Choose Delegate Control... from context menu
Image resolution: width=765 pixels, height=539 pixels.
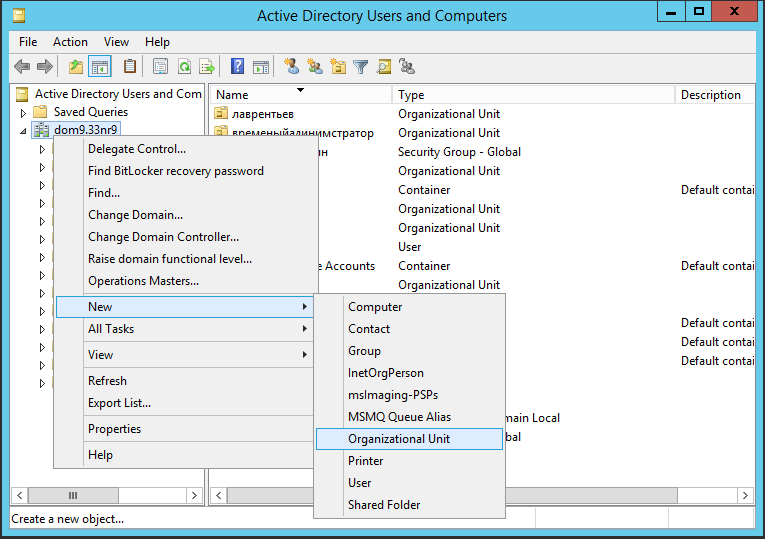(x=184, y=149)
